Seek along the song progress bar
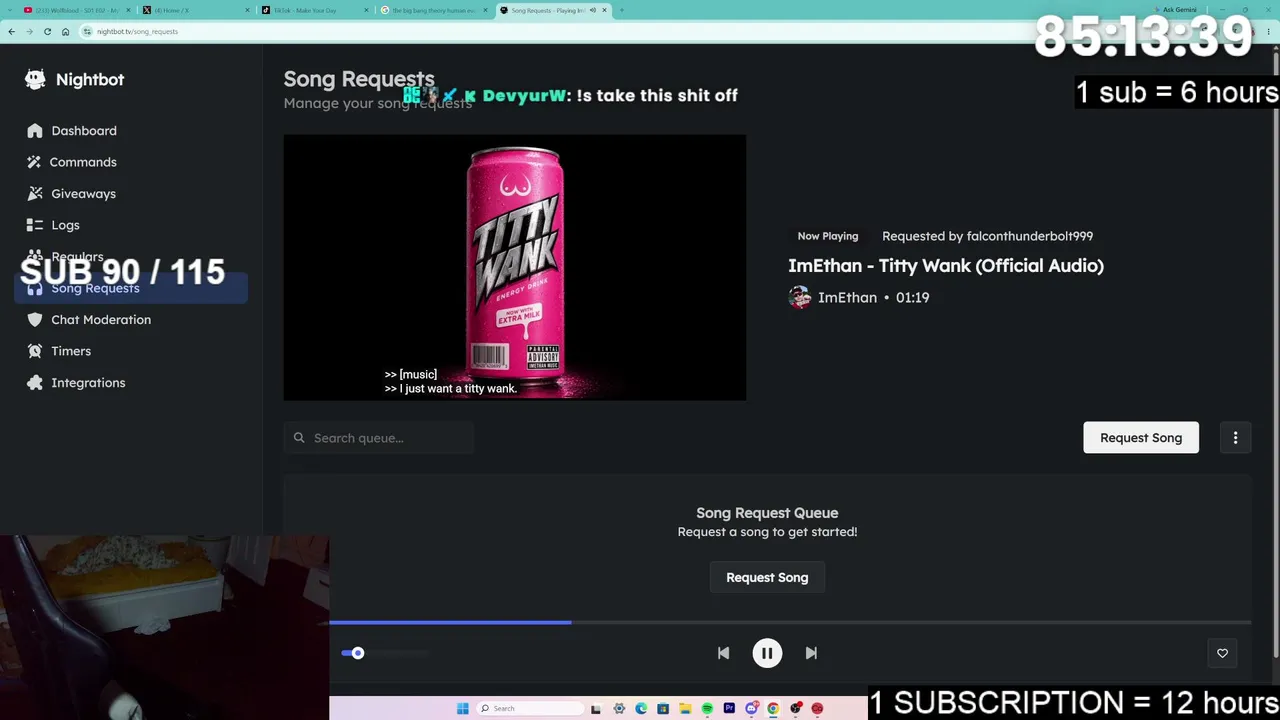Image resolution: width=1280 pixels, height=720 pixels. coord(790,622)
